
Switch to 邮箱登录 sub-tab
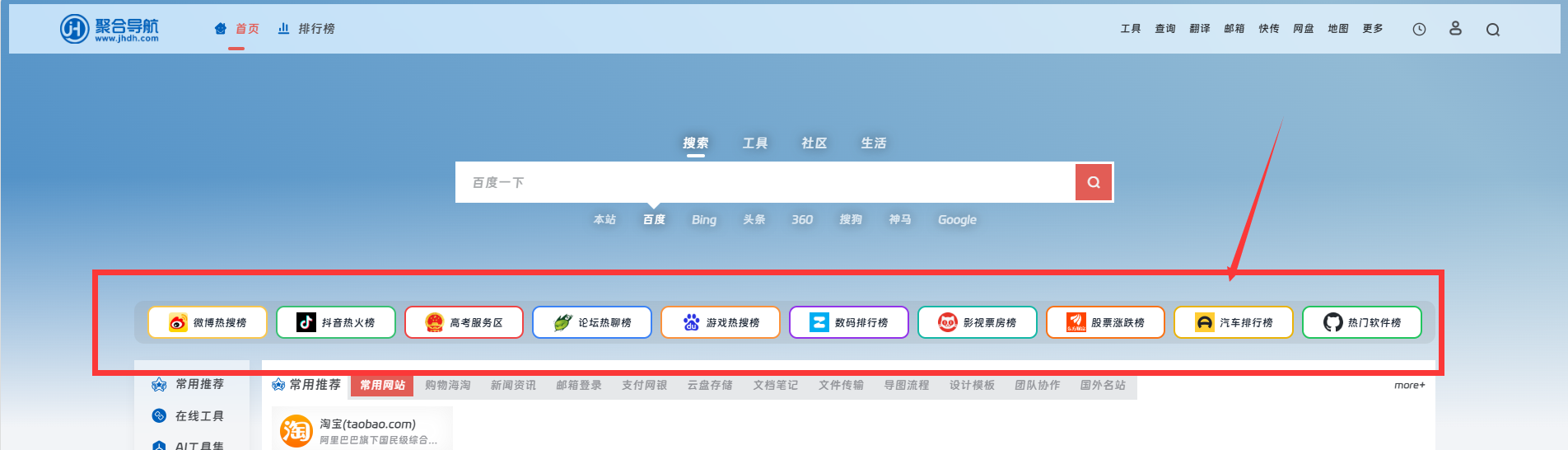point(579,385)
